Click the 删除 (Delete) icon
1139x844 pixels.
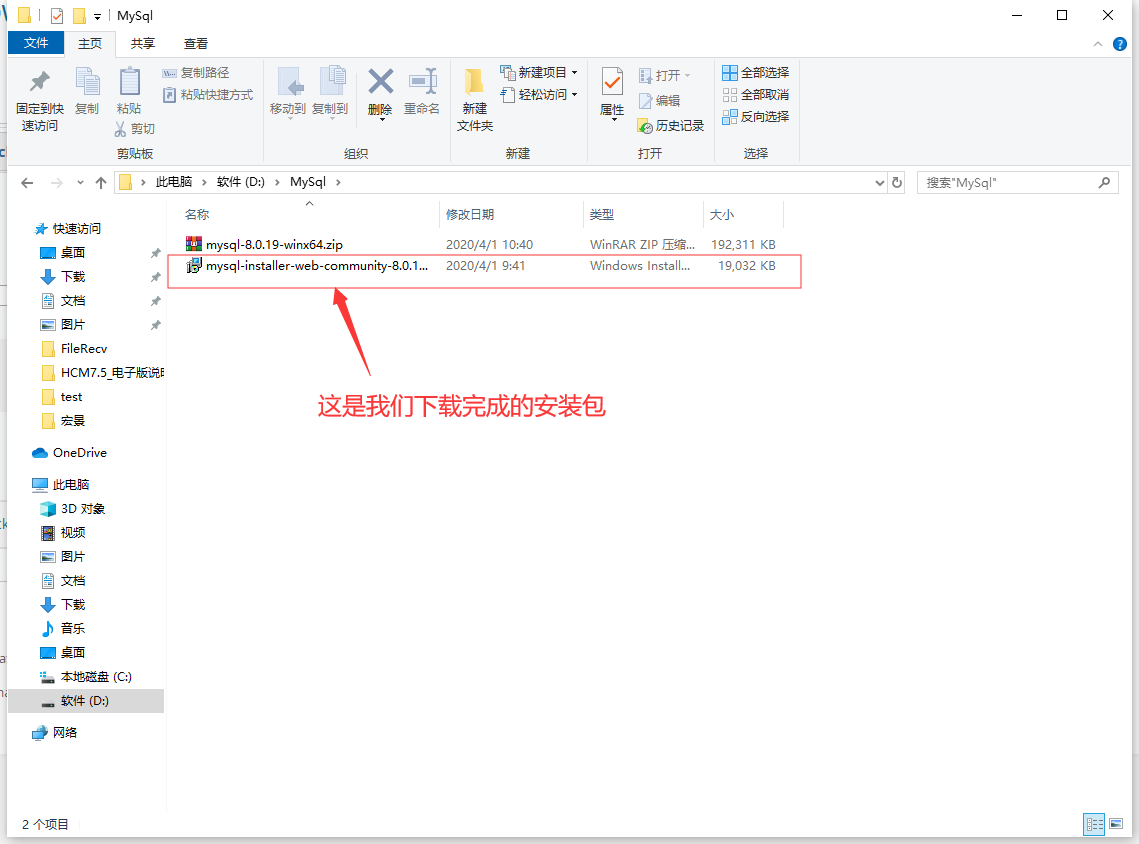(380, 90)
